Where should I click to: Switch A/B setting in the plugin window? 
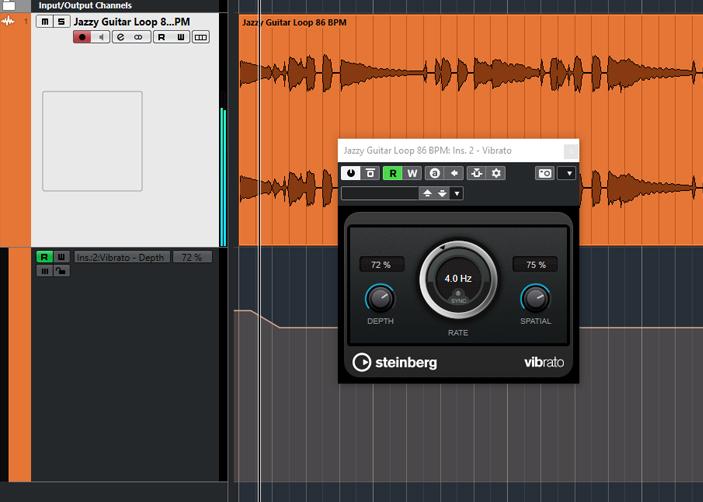click(434, 173)
